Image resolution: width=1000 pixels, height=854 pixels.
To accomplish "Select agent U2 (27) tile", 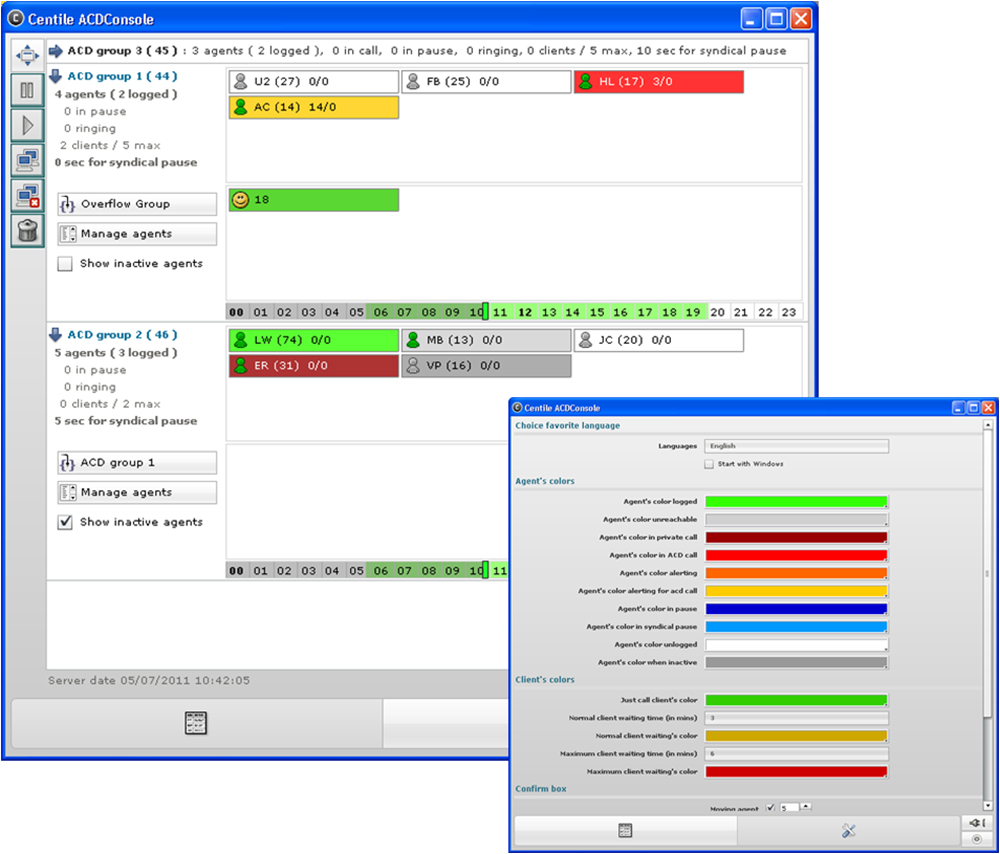I will click(x=314, y=82).
